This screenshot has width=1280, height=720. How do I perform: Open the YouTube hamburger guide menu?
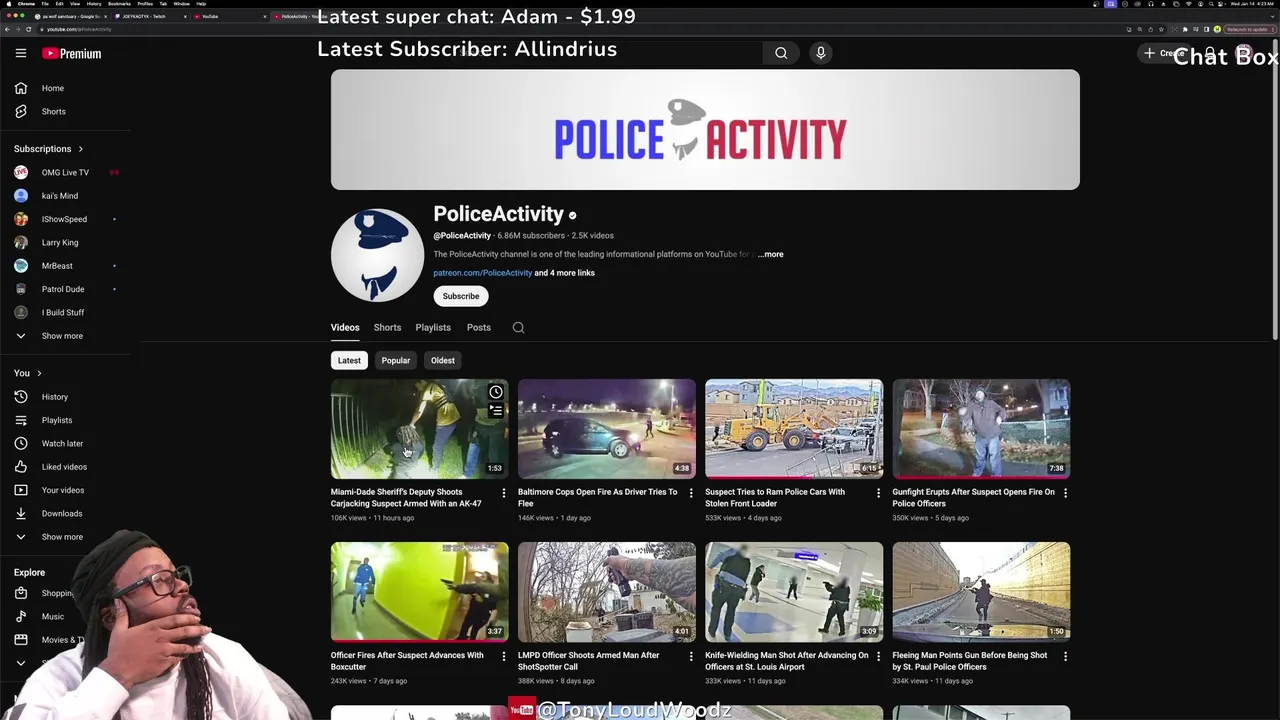pos(20,53)
